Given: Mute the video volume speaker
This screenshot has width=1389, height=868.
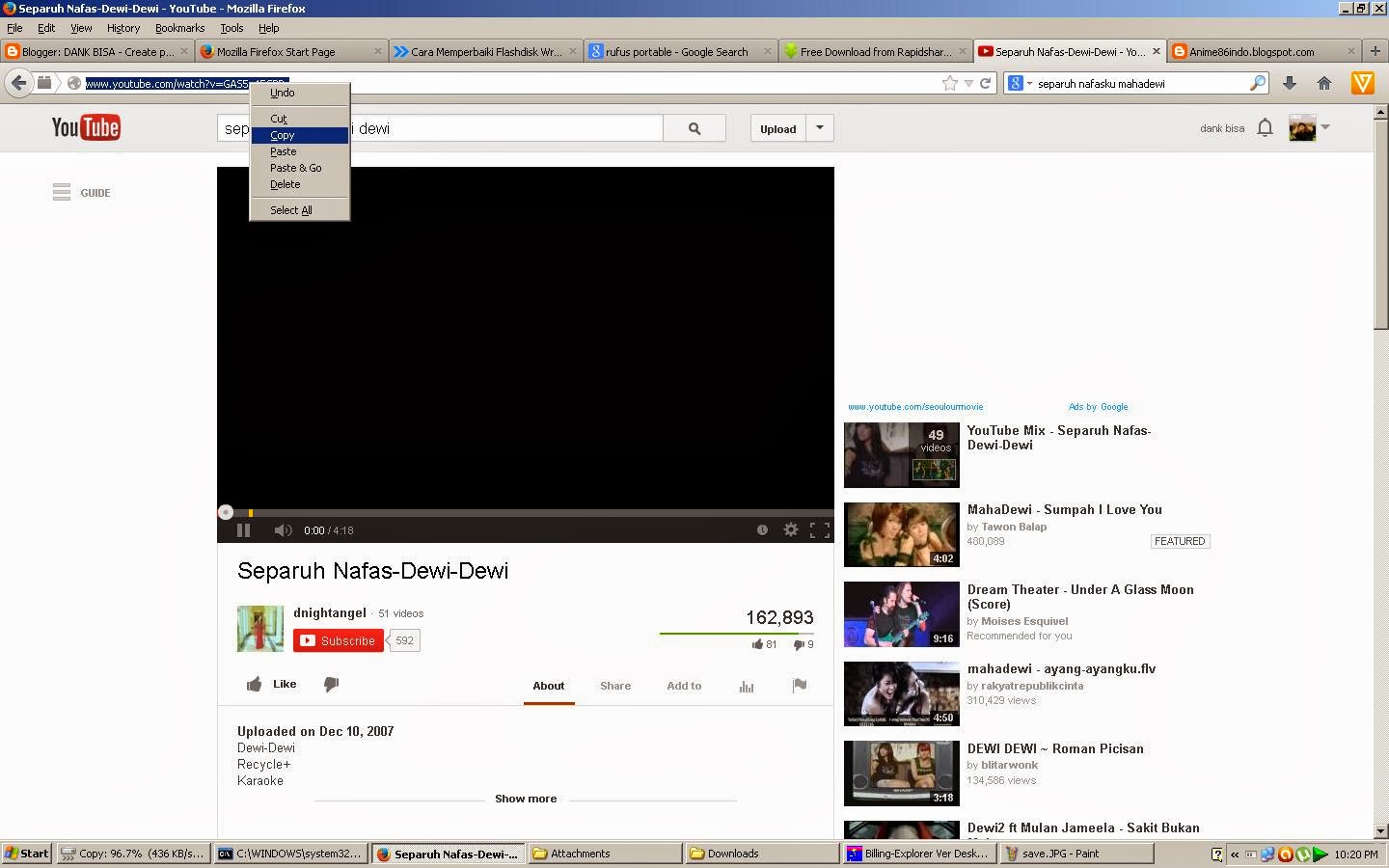Looking at the screenshot, I should [283, 529].
